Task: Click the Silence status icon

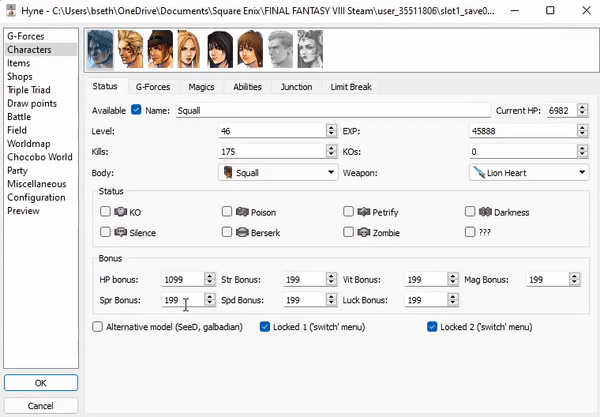Action: [x=121, y=232]
